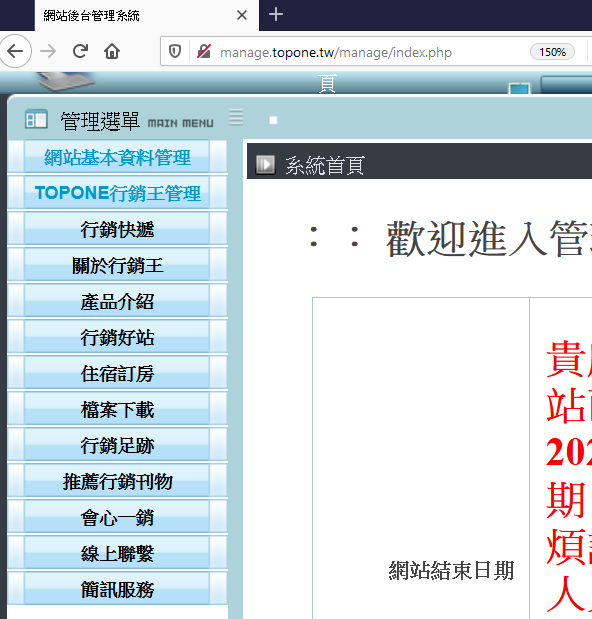This screenshot has height=619, width=592.
Task: Select the 線上聯繫 sidebar entry
Action: [x=117, y=553]
